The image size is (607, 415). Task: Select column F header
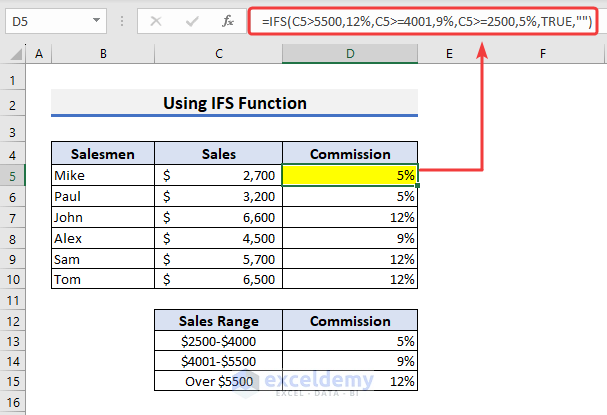click(x=541, y=54)
